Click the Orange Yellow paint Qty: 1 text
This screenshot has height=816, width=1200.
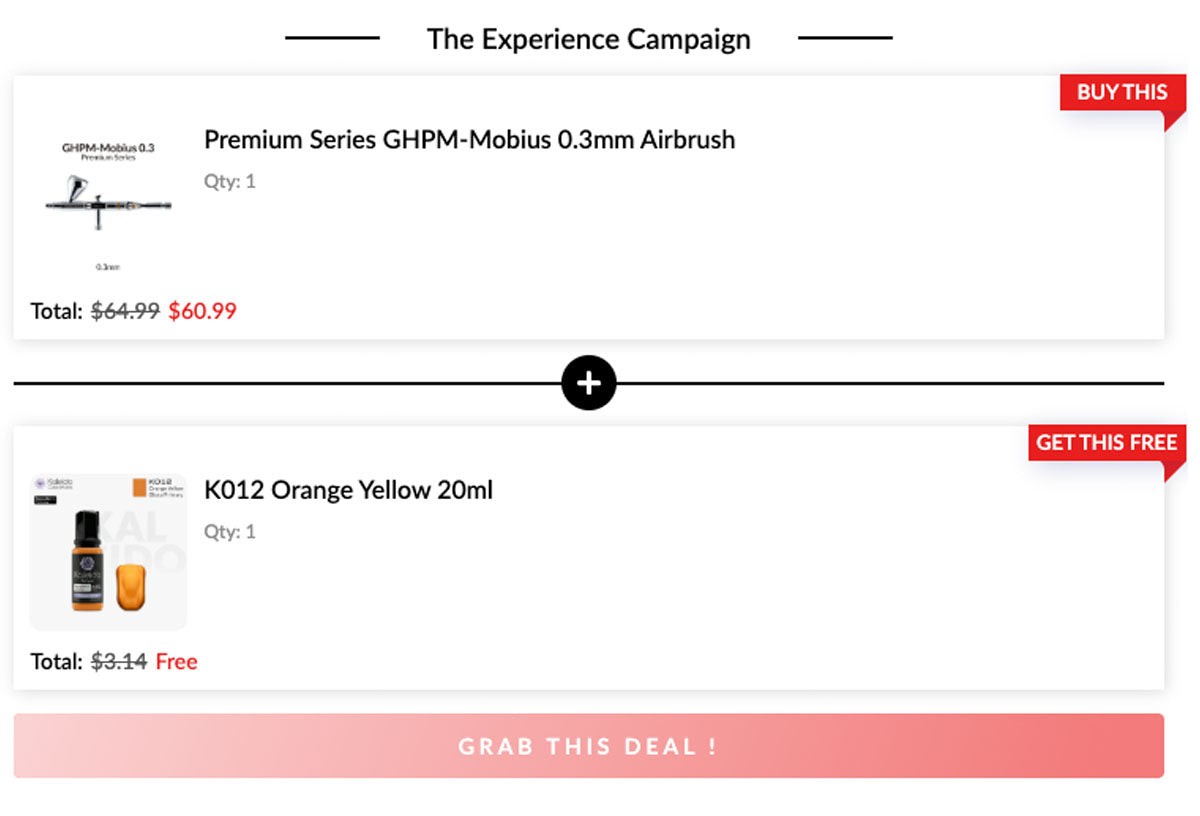pos(230,531)
